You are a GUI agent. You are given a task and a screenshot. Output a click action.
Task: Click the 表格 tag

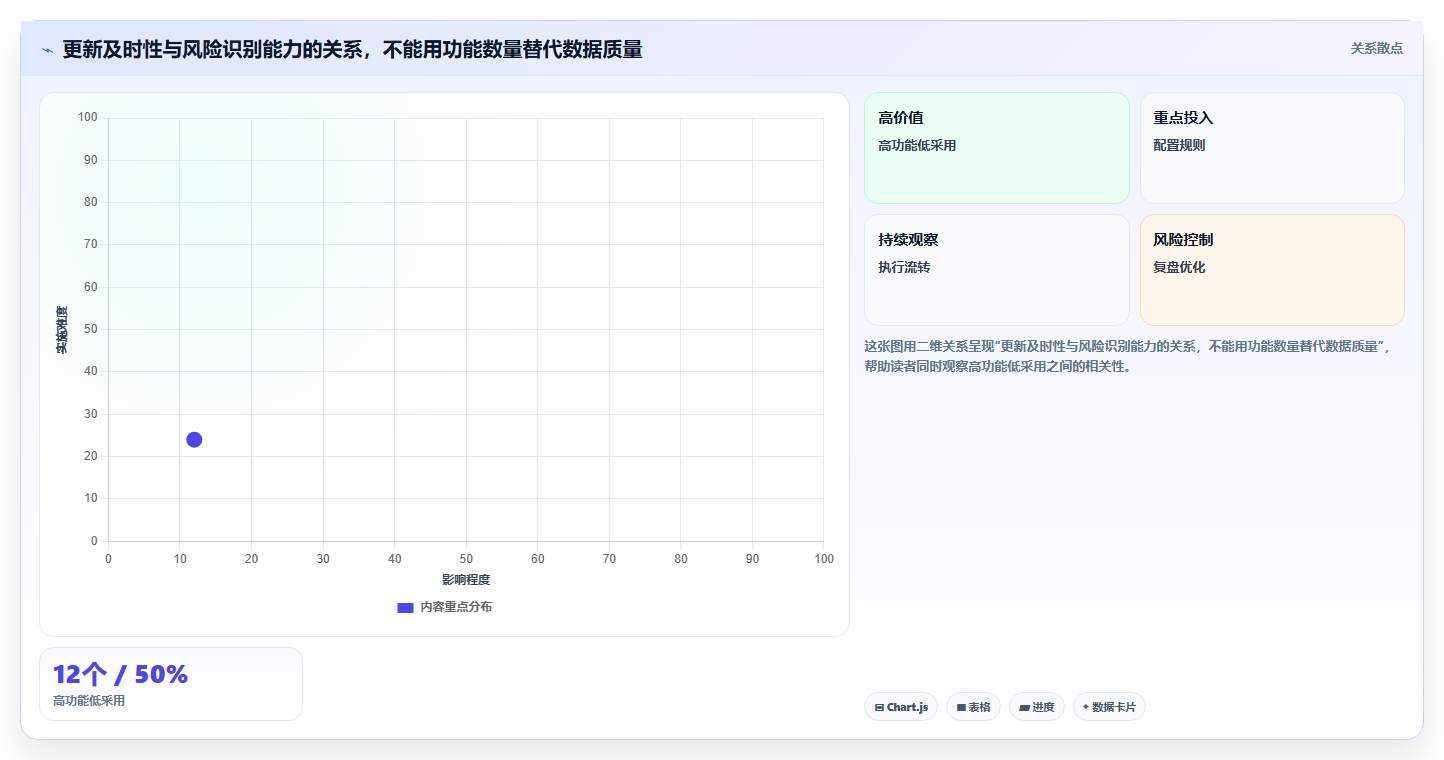point(973,707)
